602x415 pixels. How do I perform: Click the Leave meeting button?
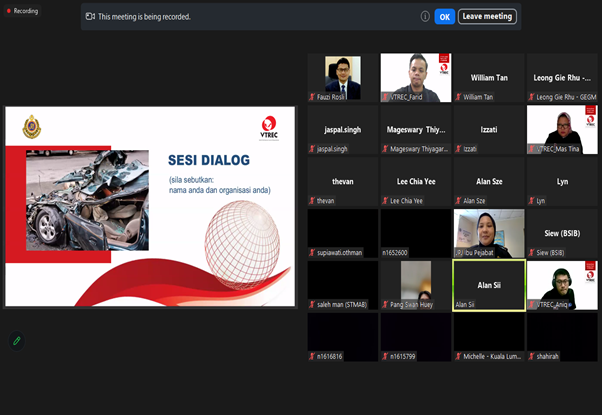[x=487, y=16]
